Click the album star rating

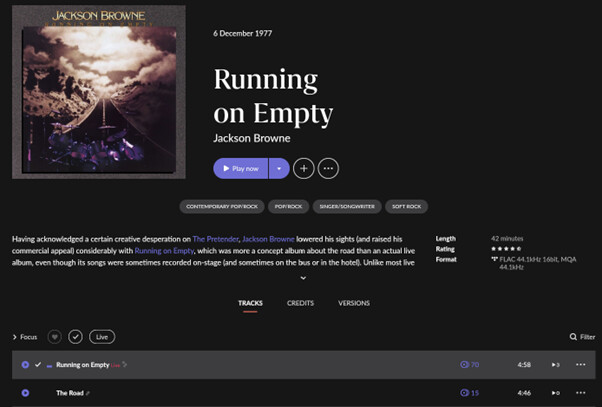(x=506, y=249)
